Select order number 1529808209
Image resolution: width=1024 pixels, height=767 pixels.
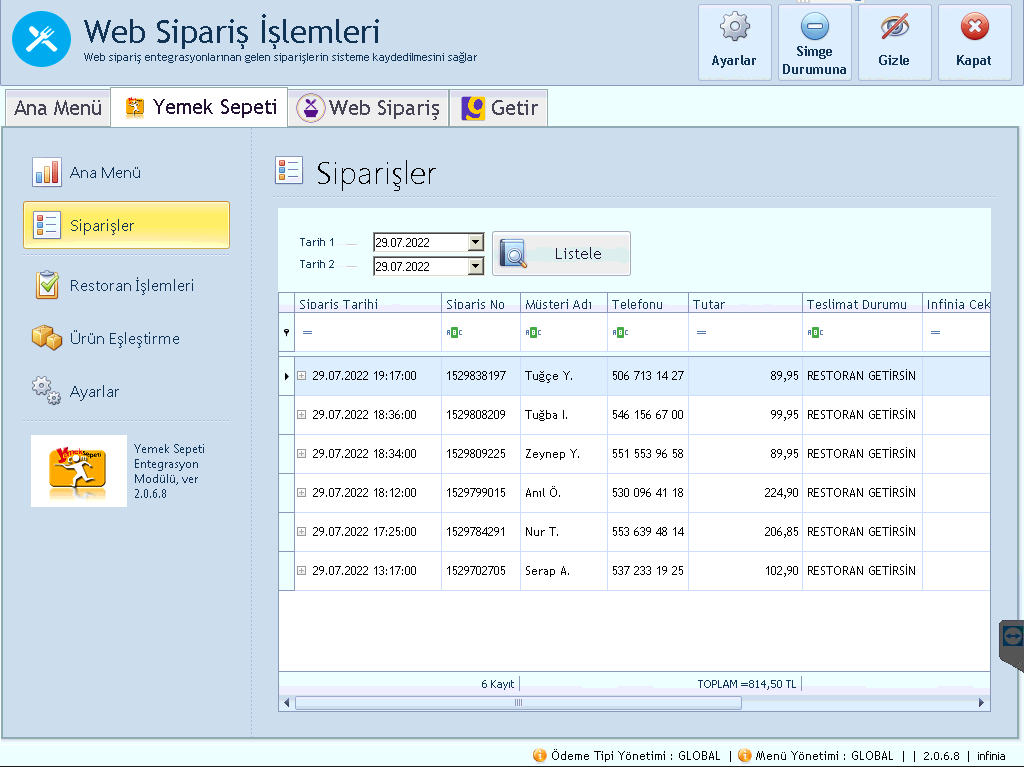476,414
